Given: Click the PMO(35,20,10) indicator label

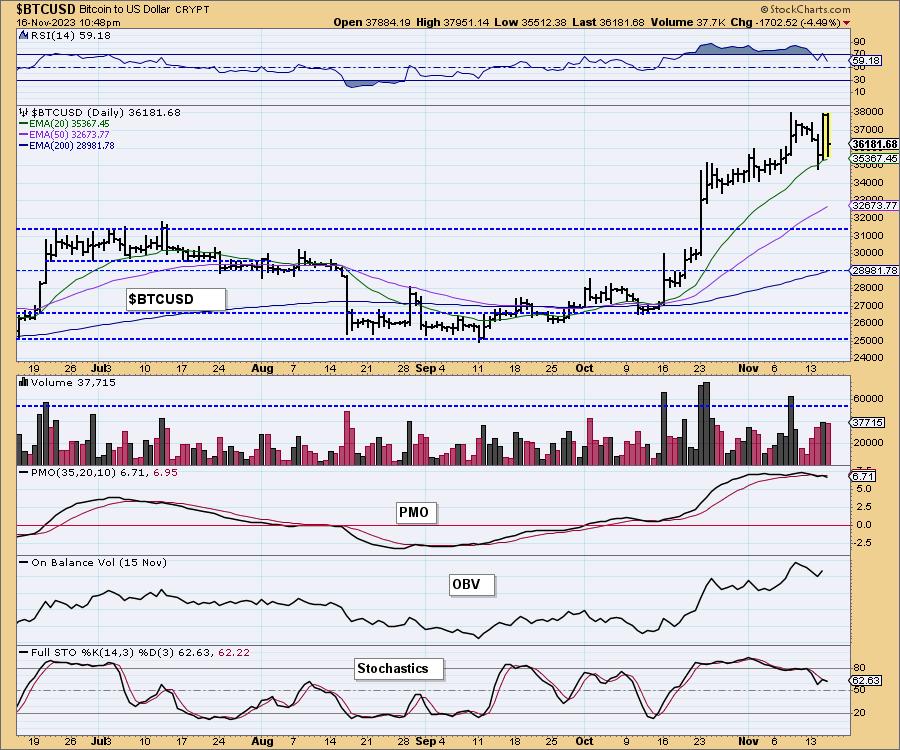Looking at the screenshot, I should tap(103, 472).
